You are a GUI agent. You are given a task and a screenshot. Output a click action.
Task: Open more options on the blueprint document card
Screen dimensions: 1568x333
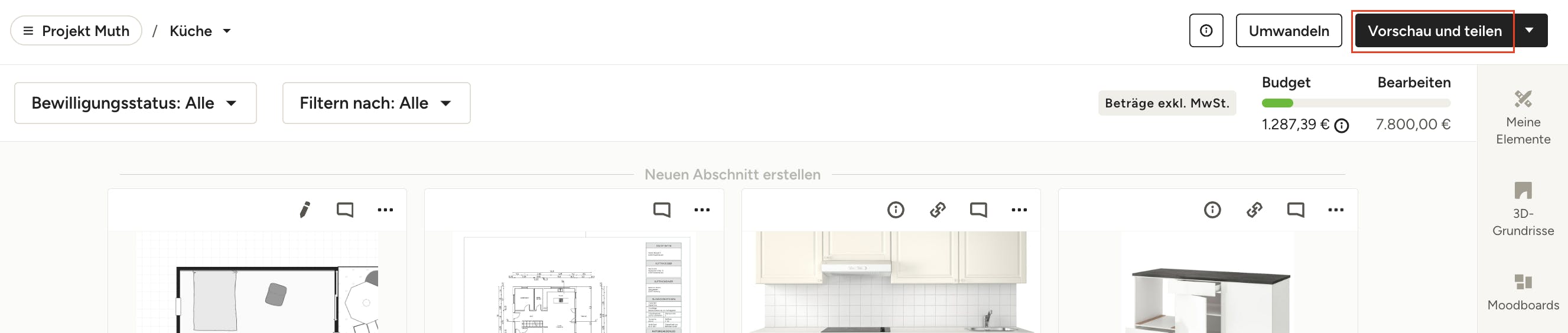pyautogui.click(x=702, y=210)
